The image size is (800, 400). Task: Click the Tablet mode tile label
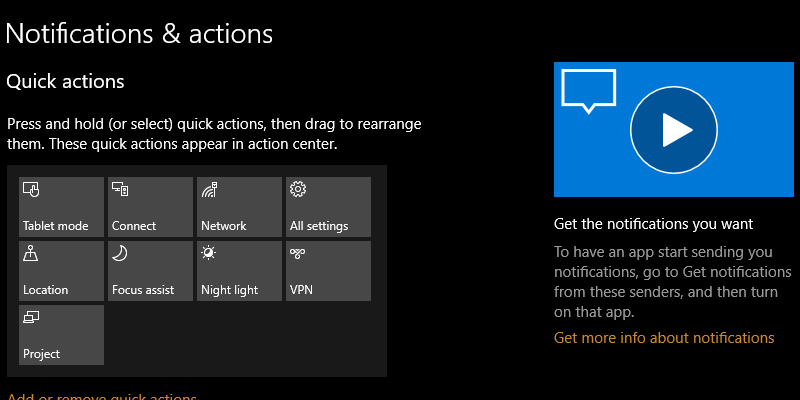(55, 226)
